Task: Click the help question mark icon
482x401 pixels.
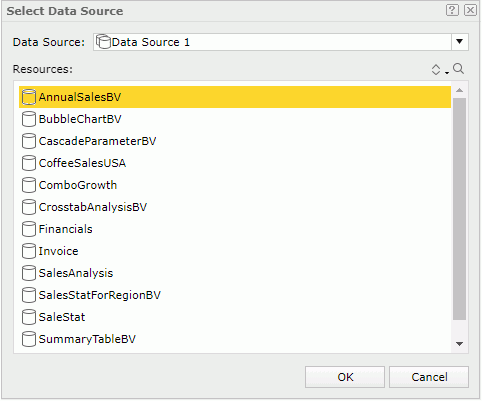Action: pyautogui.click(x=452, y=10)
